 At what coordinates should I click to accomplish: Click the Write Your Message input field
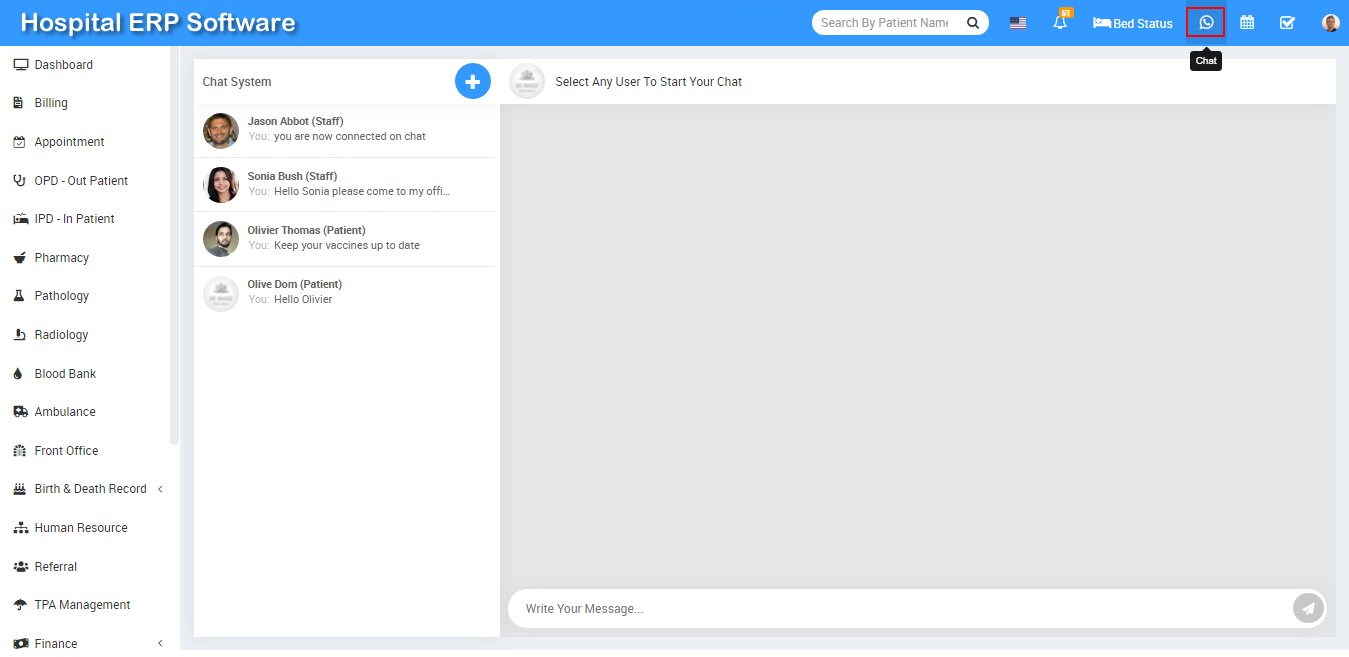pyautogui.click(x=900, y=608)
